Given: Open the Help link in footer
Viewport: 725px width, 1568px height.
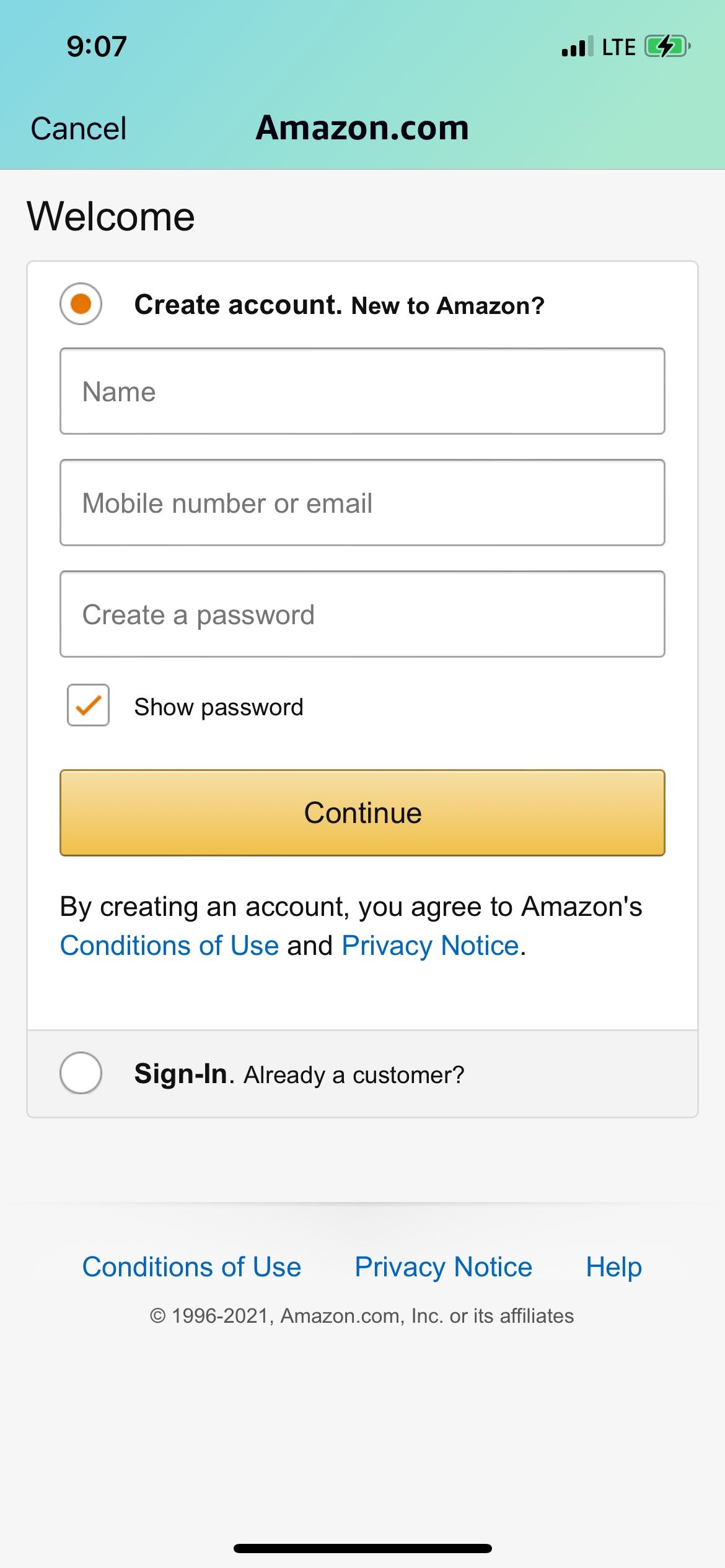Looking at the screenshot, I should (x=613, y=1267).
